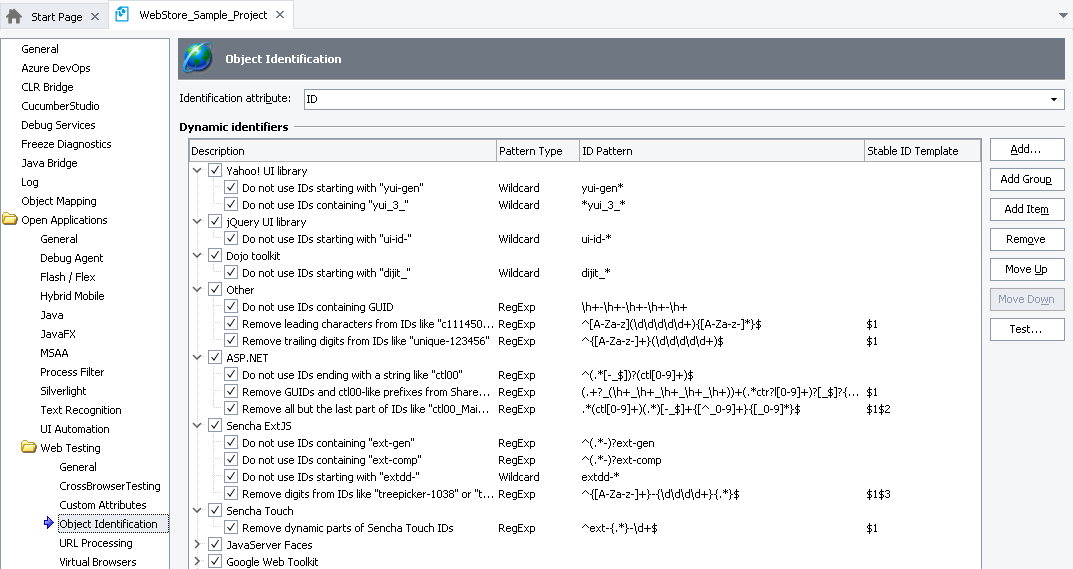Click the WebStore_Sample_Project tab icon
1073x569 pixels.
[122, 15]
